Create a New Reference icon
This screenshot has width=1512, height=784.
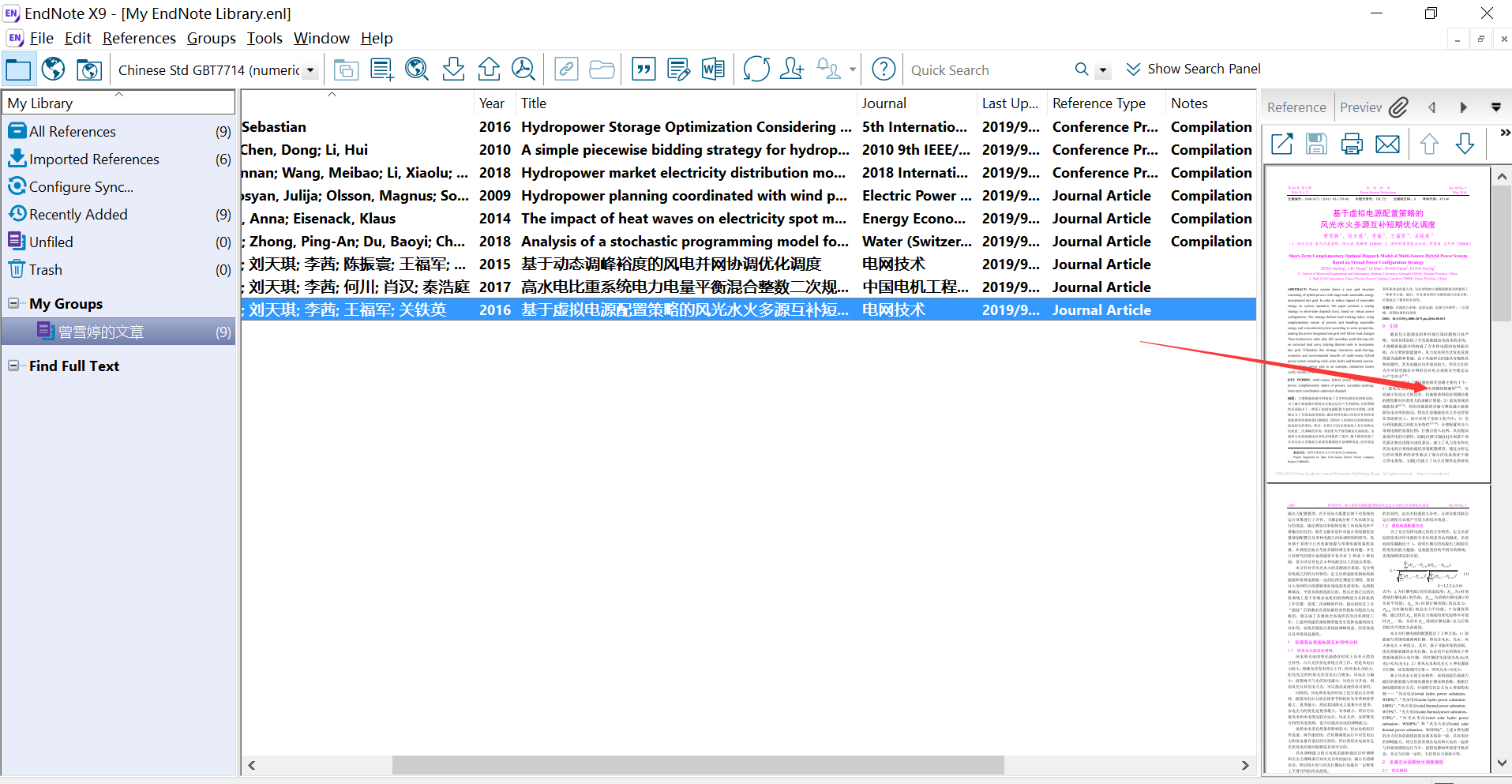pyautogui.click(x=381, y=69)
